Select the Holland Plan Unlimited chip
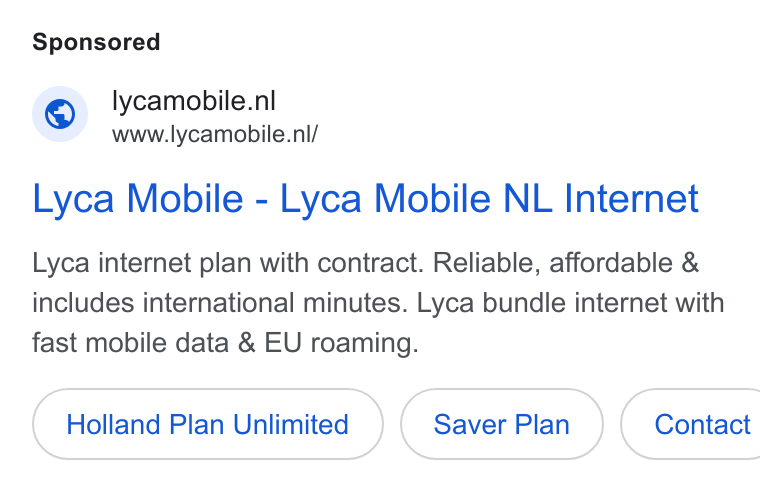 point(207,424)
